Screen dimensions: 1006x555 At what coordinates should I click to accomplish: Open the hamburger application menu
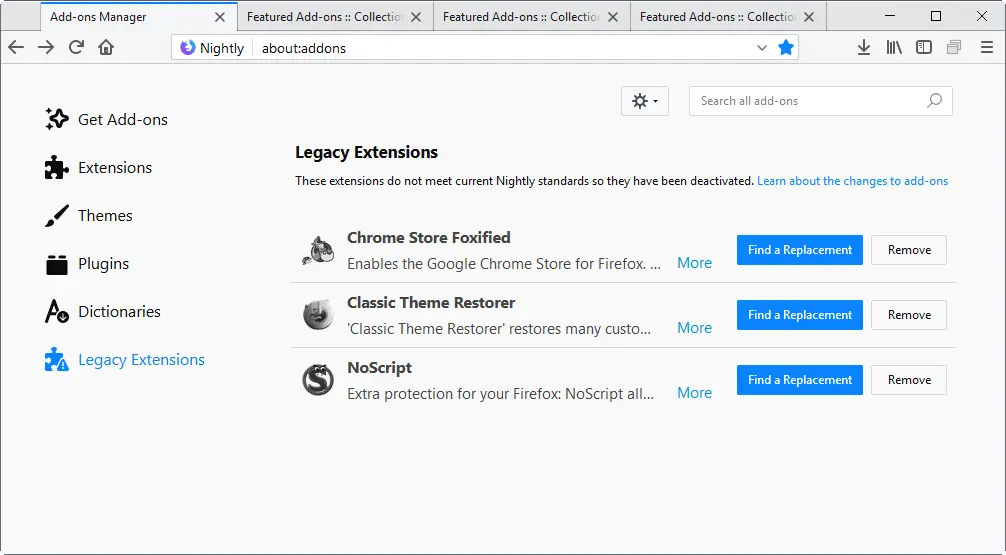[987, 47]
